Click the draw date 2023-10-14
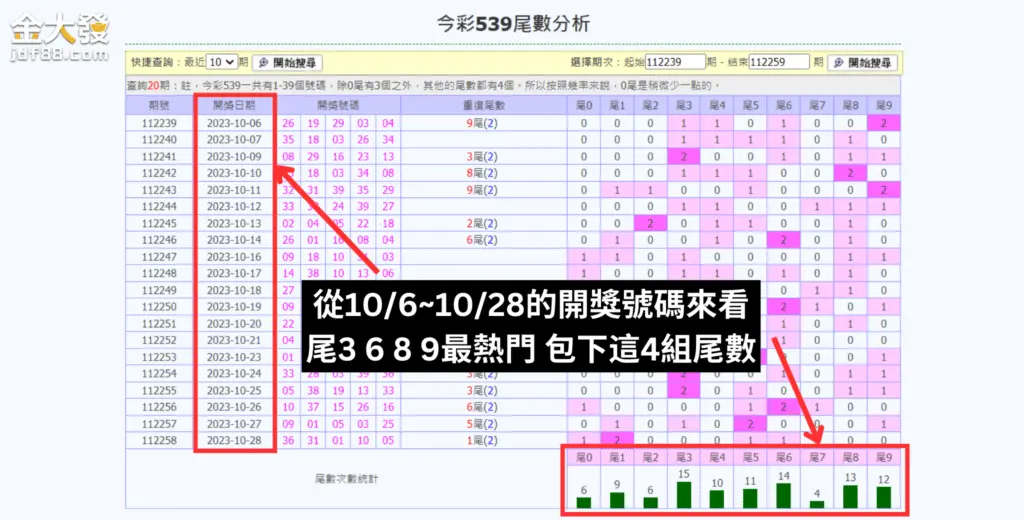 [x=234, y=240]
